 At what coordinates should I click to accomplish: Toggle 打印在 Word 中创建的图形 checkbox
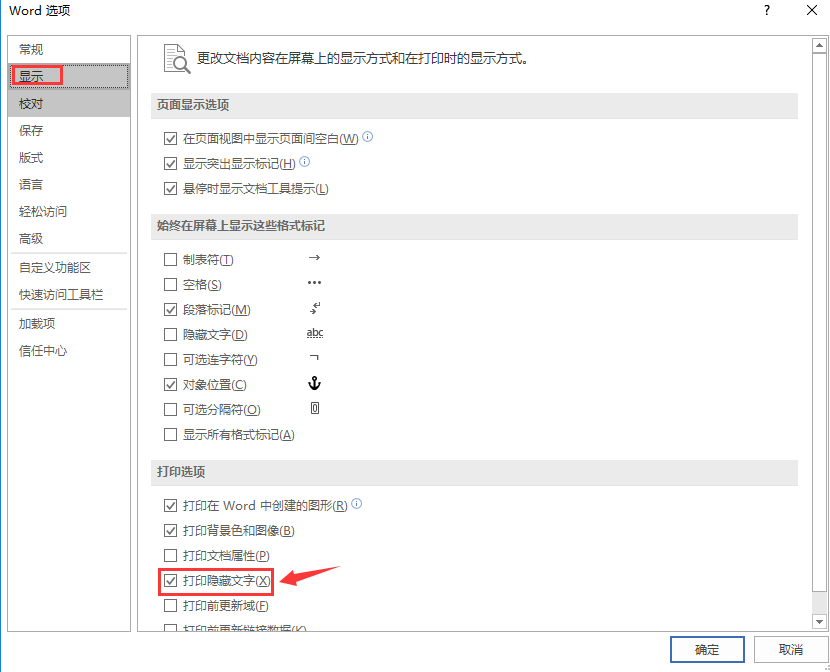click(170, 506)
